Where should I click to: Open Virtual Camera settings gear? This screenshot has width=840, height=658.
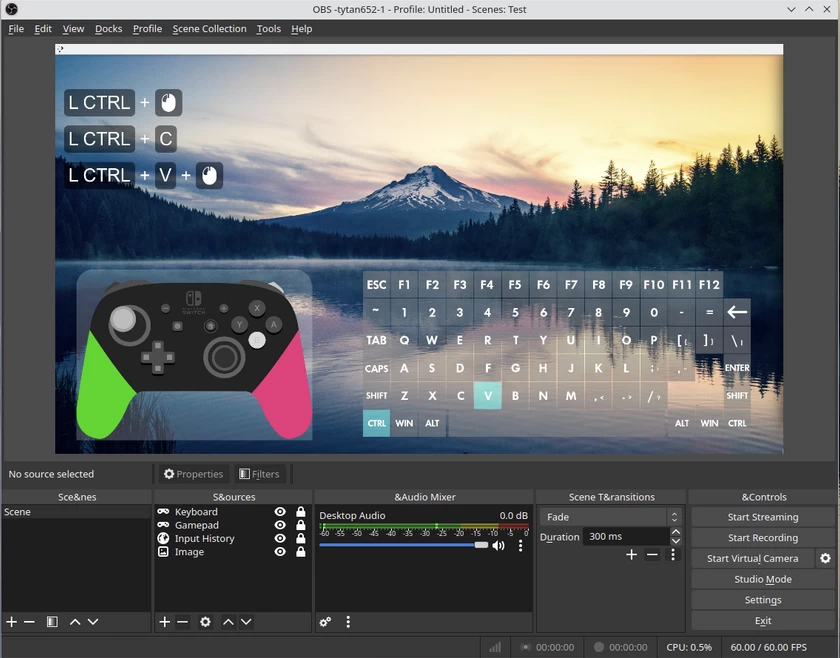pyautogui.click(x=825, y=559)
